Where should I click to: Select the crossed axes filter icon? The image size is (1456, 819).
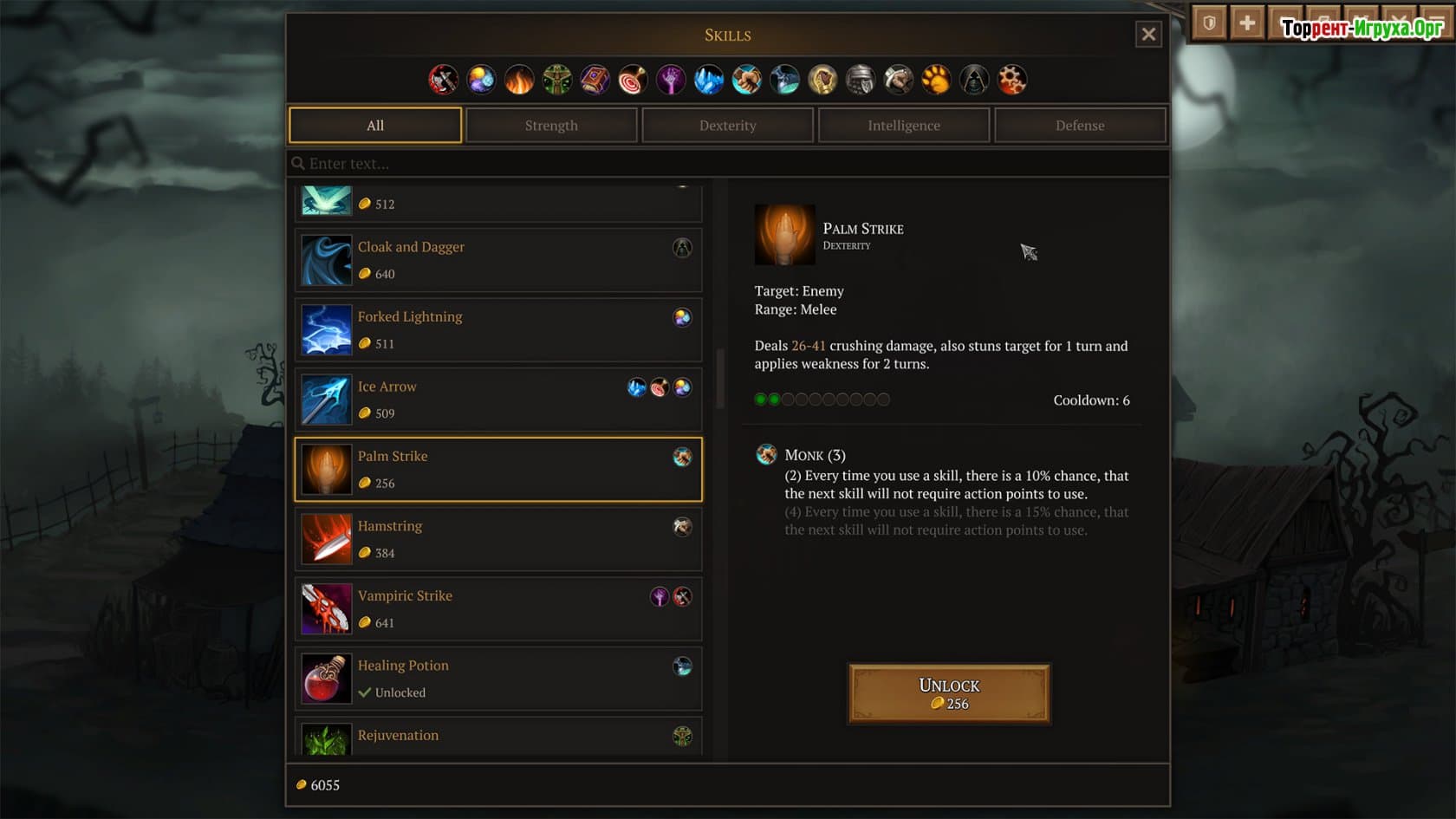click(x=443, y=80)
